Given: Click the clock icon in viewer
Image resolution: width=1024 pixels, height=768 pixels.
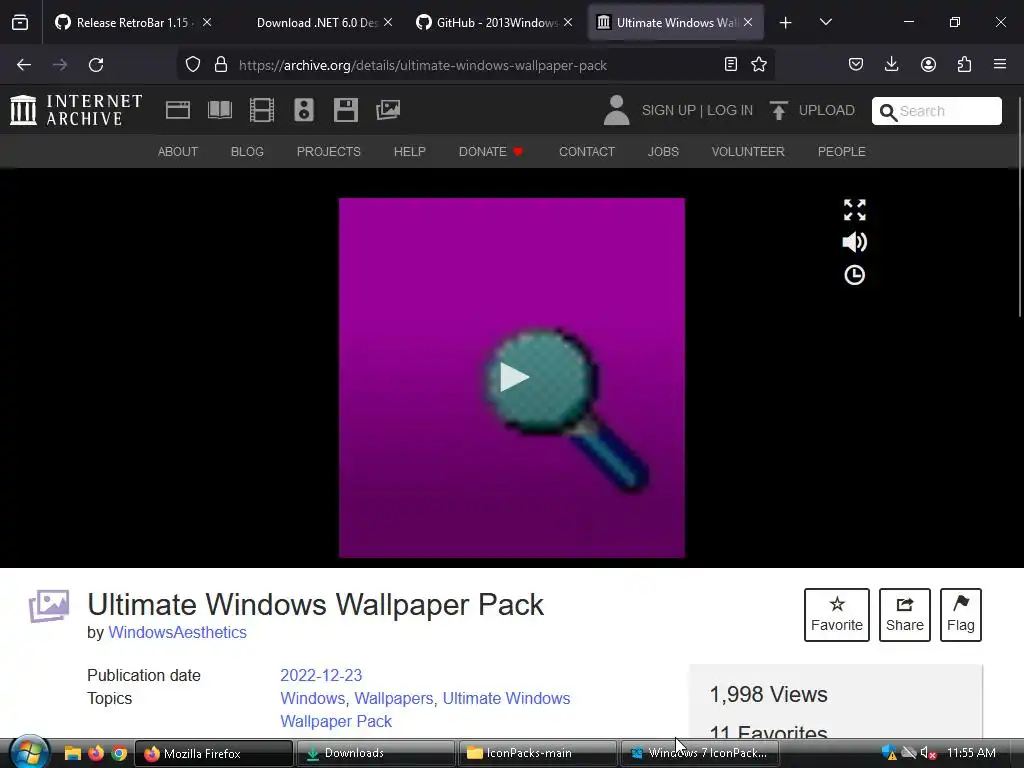Looking at the screenshot, I should 854,275.
